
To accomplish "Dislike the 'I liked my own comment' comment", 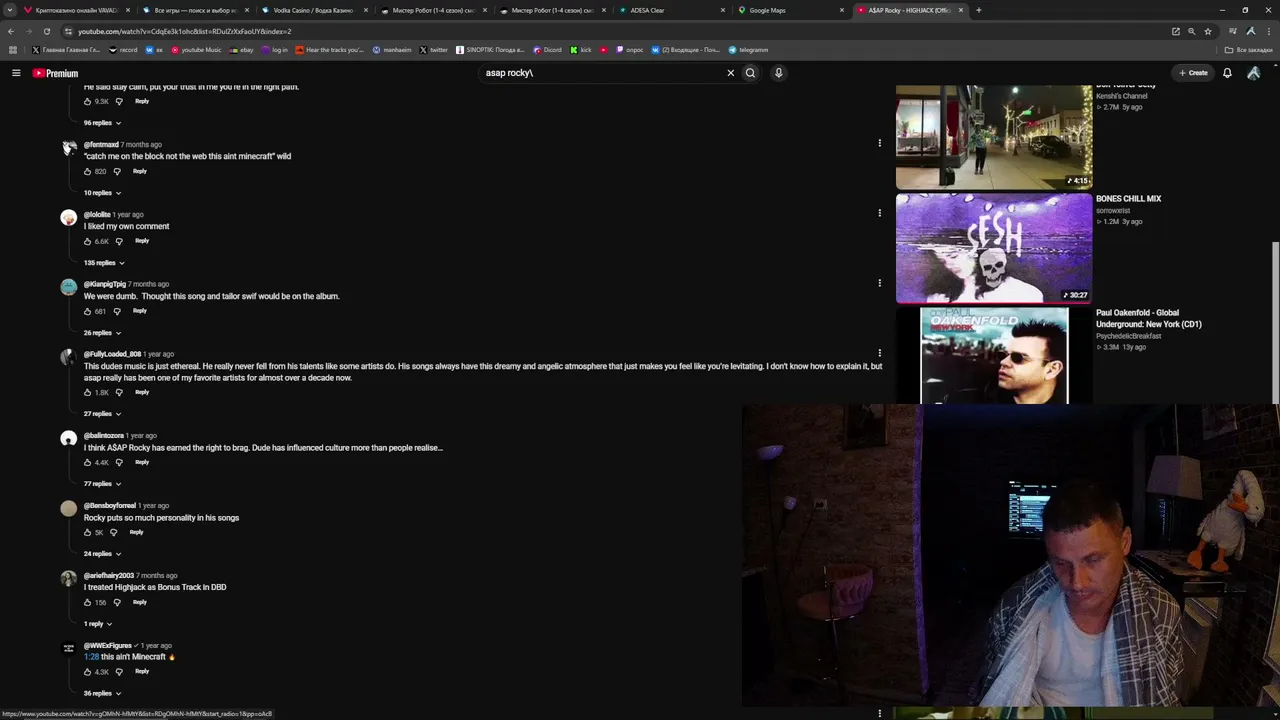I will (119, 241).
